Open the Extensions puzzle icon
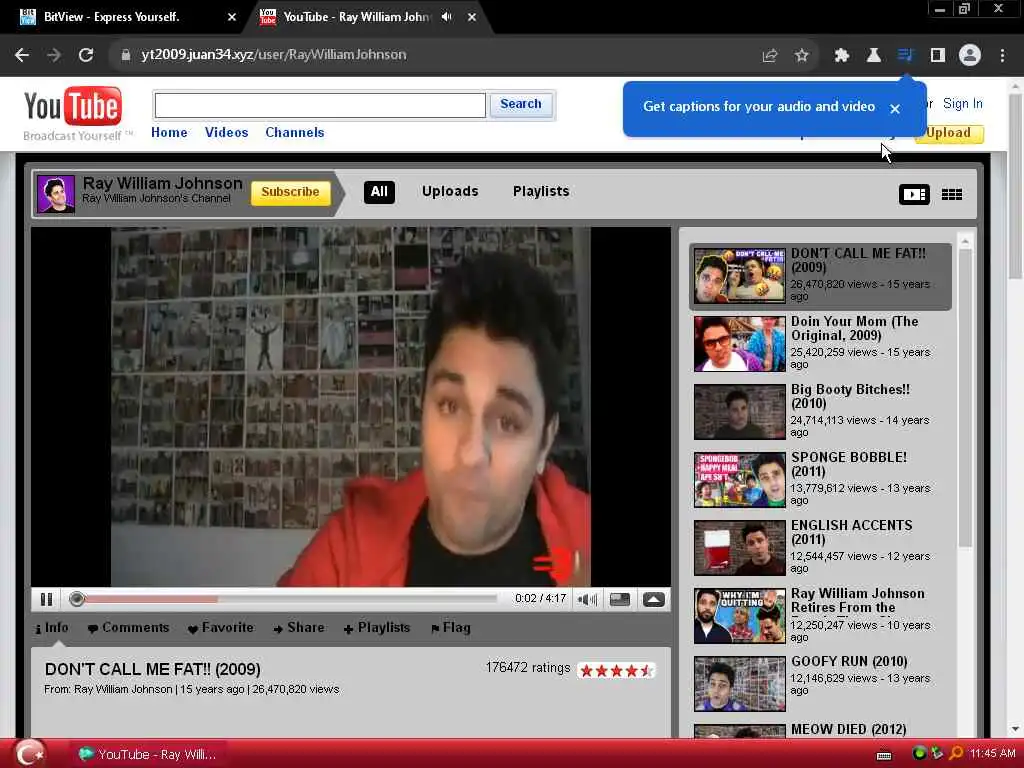The height and width of the screenshot is (768, 1024). coord(842,56)
